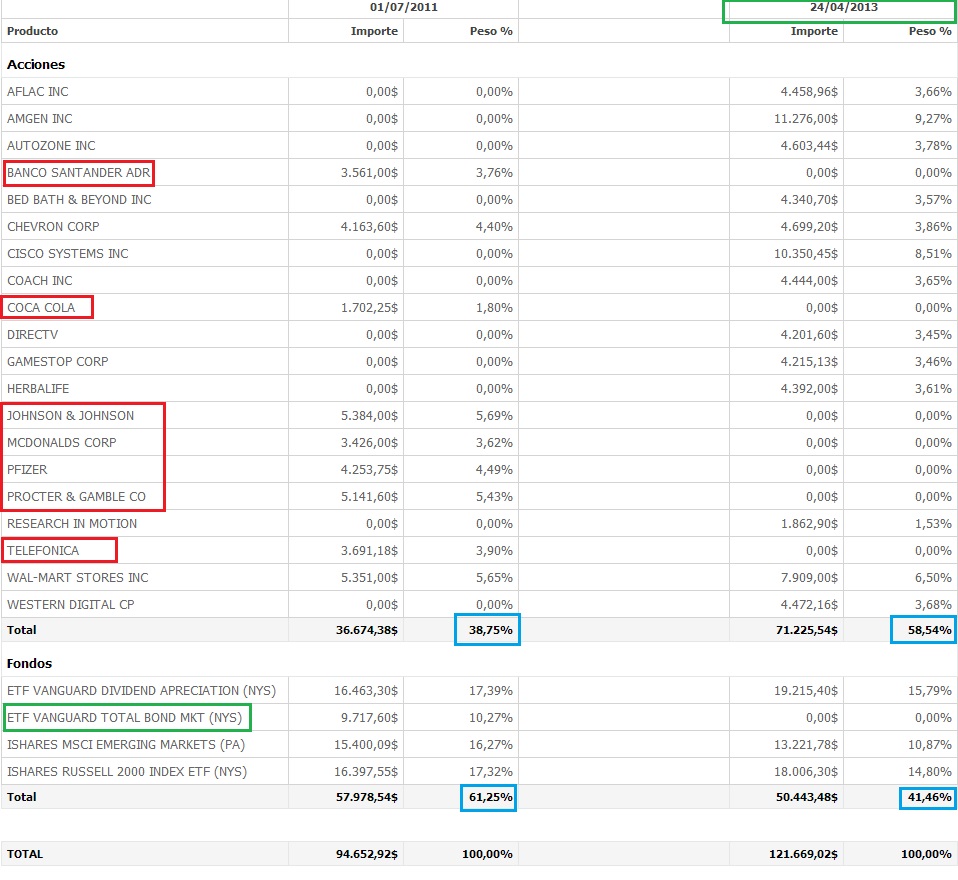Select the 121.669,02$ grand total
Viewport: 958px width, 880px height.
tap(803, 854)
